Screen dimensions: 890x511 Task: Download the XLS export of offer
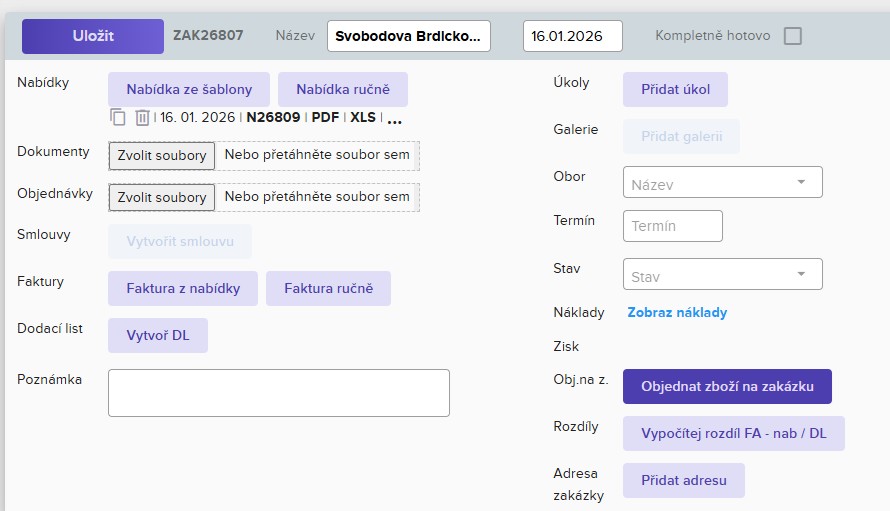(x=362, y=117)
